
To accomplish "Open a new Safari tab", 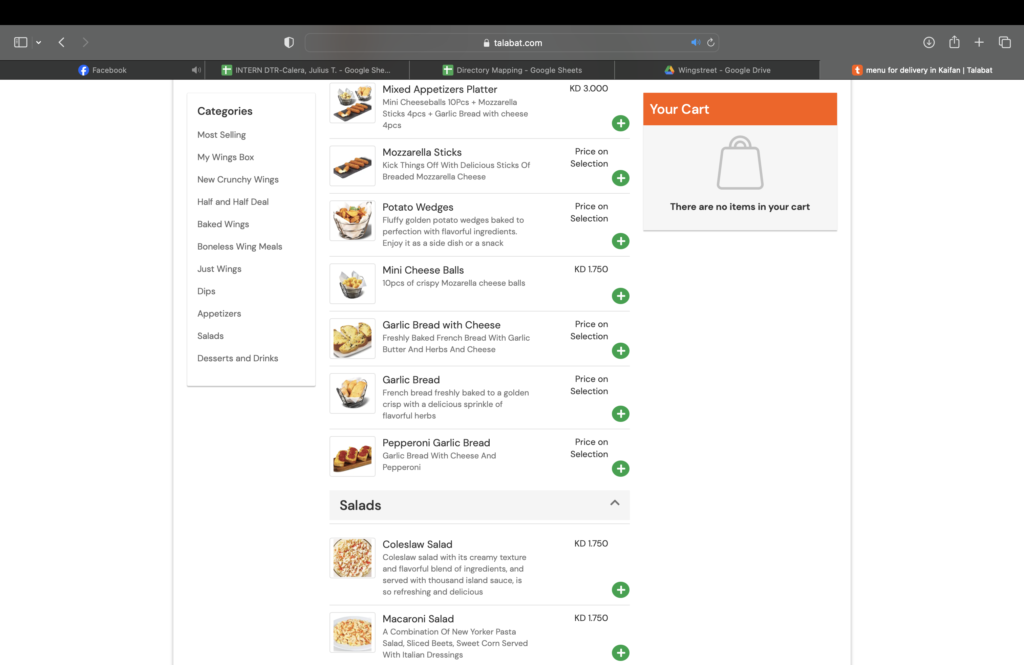I will coord(980,43).
